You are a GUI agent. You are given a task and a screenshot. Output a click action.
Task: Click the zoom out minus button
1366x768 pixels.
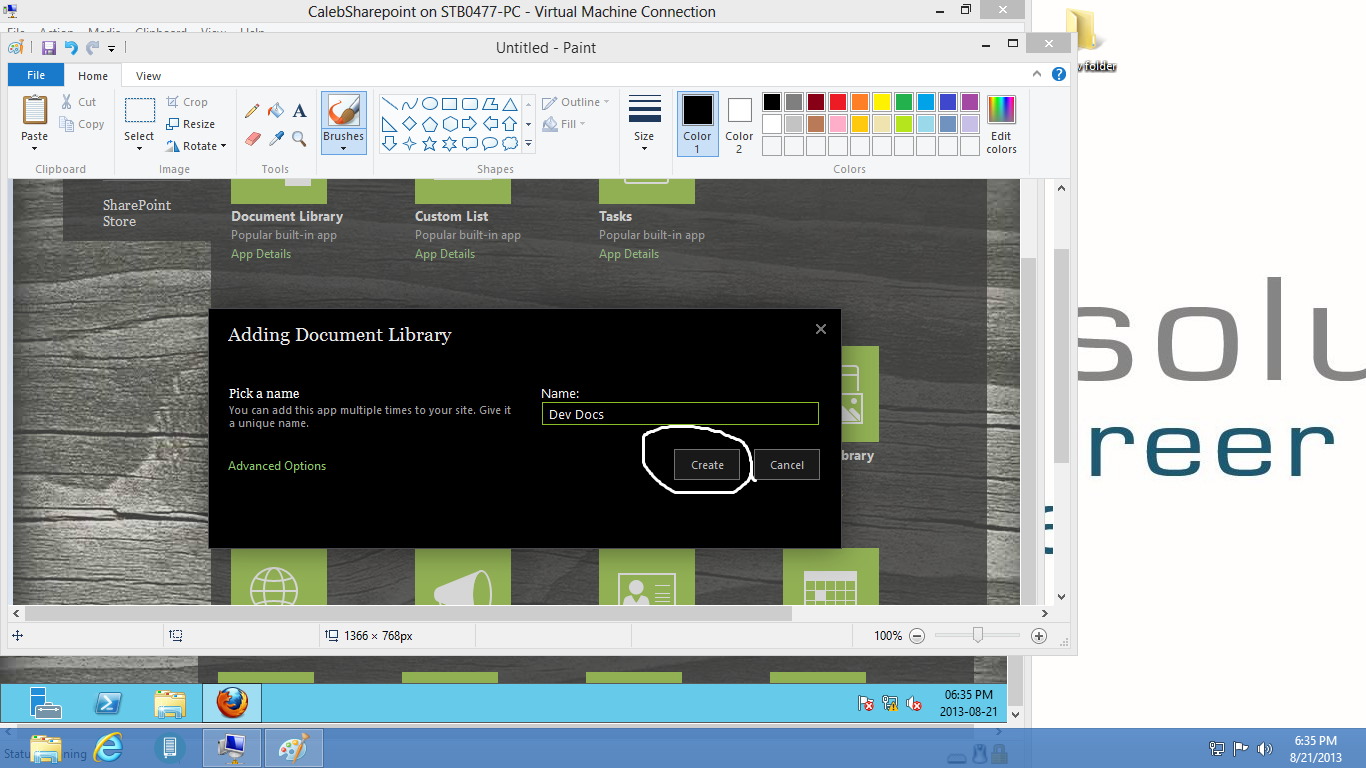tap(917, 636)
